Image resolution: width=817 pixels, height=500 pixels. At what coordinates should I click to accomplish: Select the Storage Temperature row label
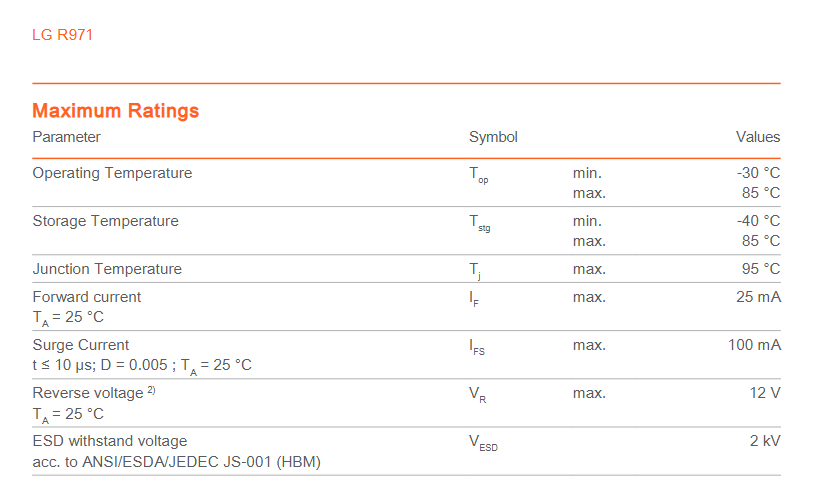click(x=105, y=221)
